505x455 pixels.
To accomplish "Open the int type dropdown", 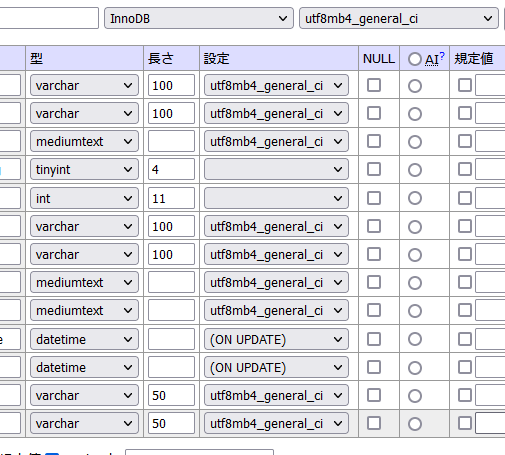I will click(x=84, y=198).
